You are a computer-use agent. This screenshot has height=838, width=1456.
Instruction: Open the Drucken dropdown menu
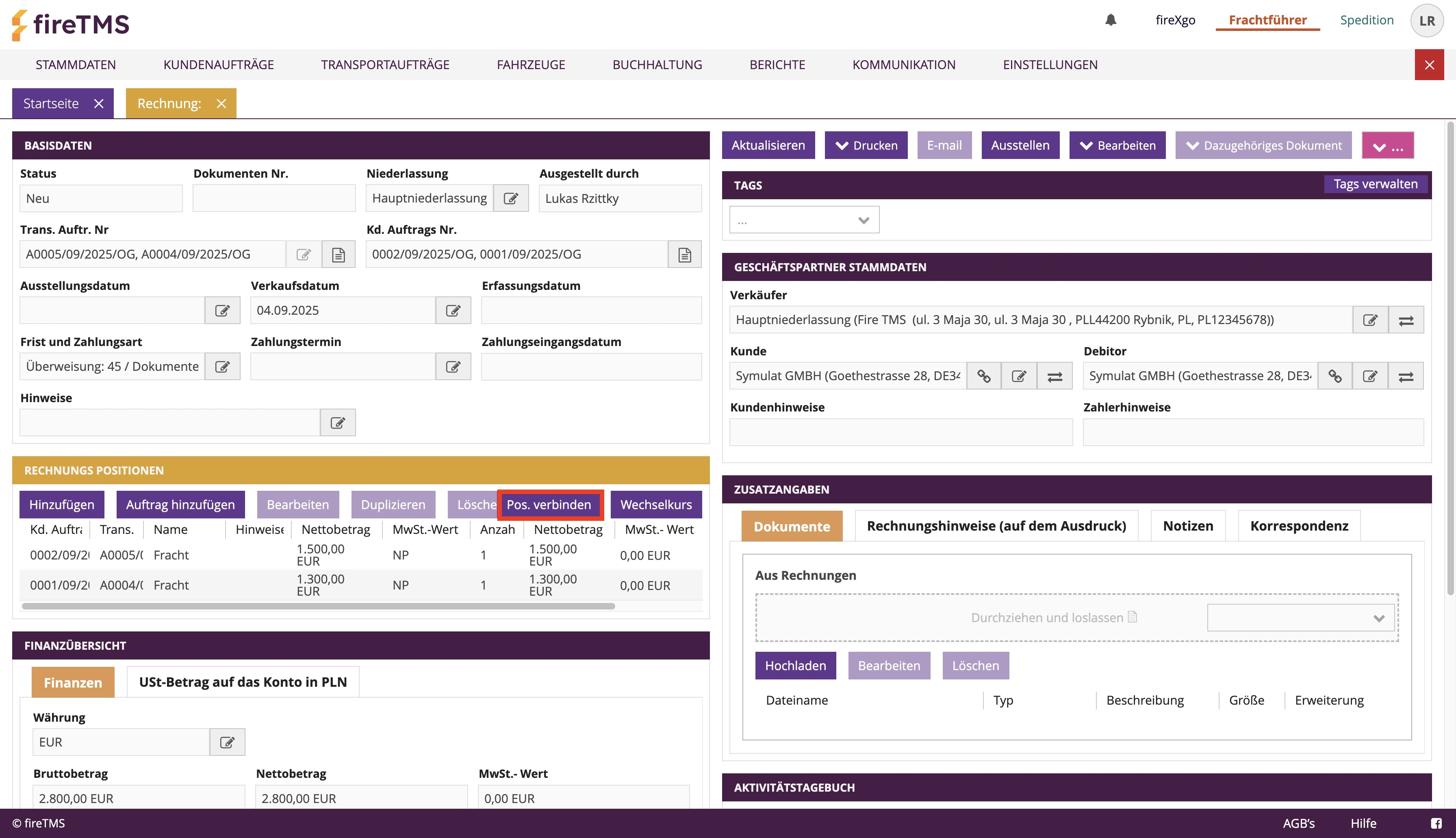click(866, 146)
